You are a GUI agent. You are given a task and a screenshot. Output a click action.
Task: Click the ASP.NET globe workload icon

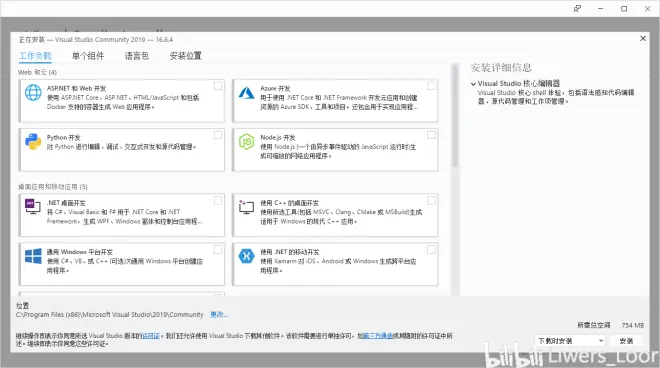point(33,93)
